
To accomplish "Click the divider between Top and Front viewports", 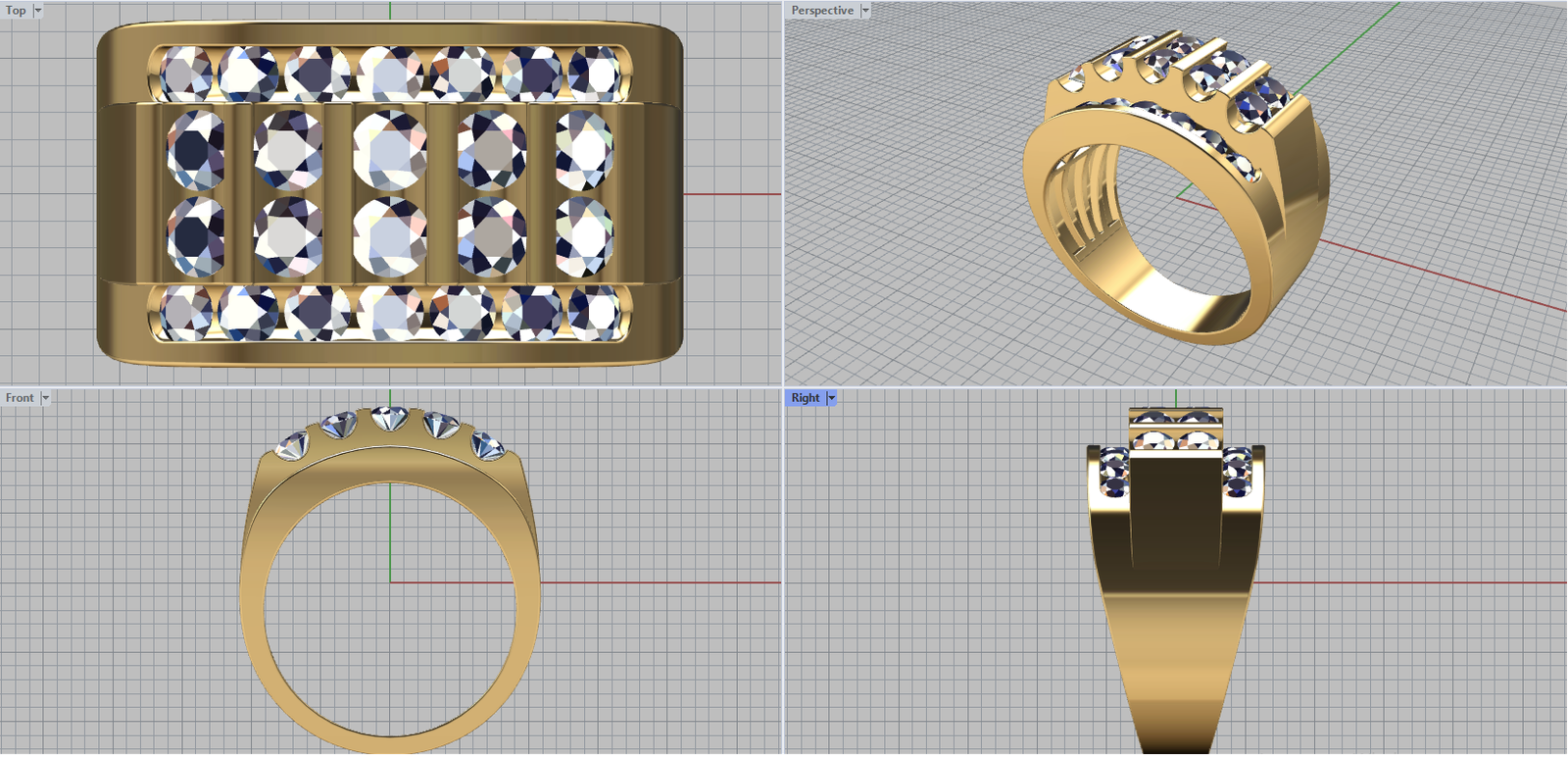I will (x=392, y=386).
